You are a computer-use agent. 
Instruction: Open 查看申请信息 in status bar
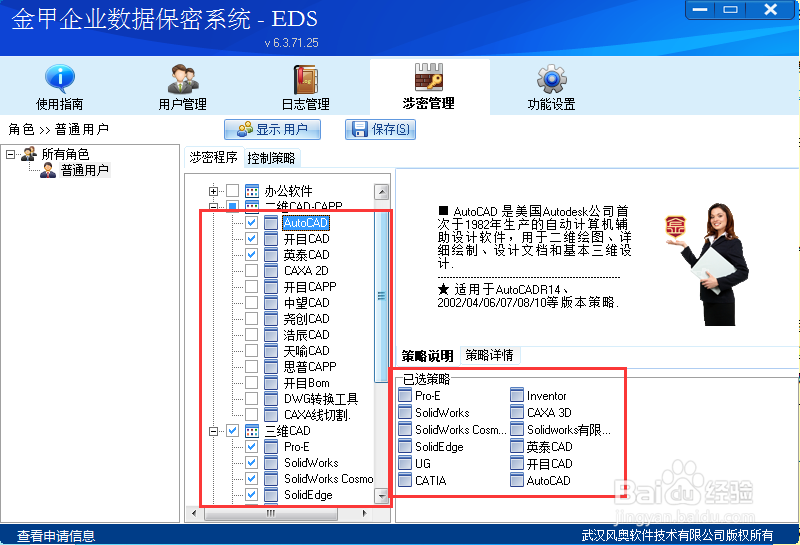[x=56, y=535]
